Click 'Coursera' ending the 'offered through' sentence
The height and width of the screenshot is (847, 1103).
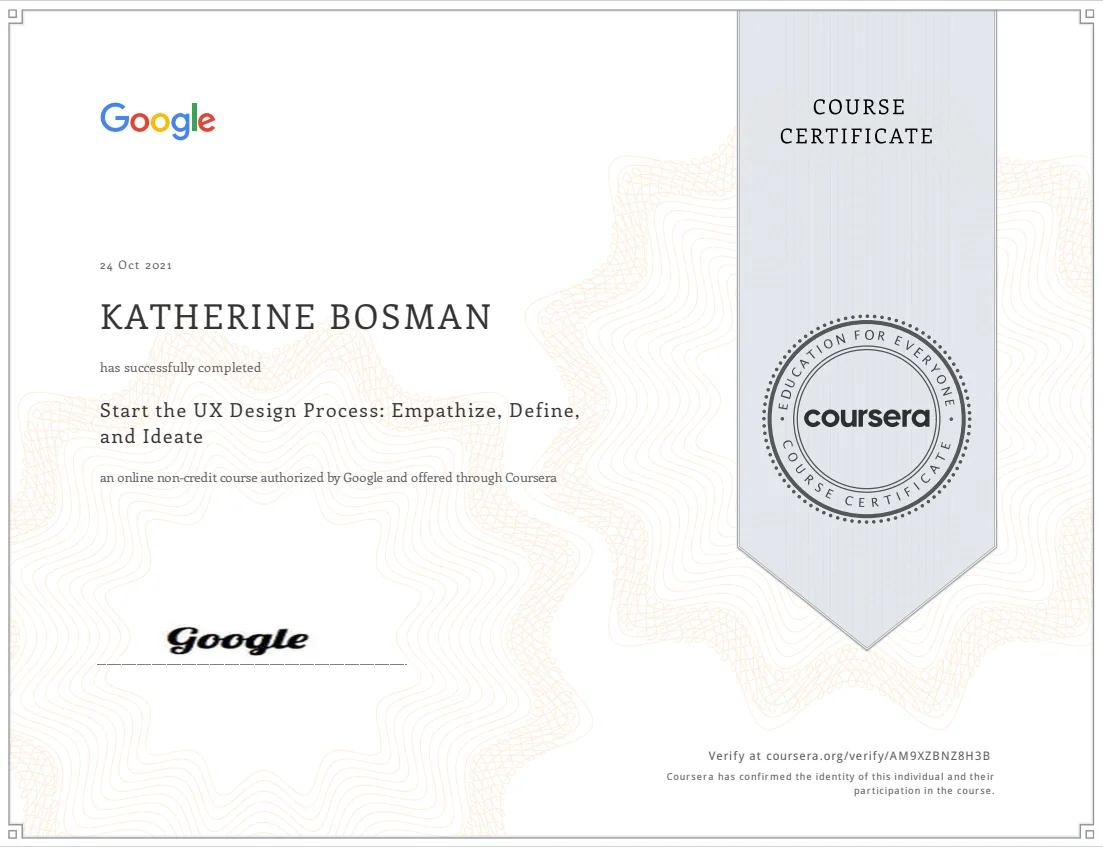coord(530,478)
